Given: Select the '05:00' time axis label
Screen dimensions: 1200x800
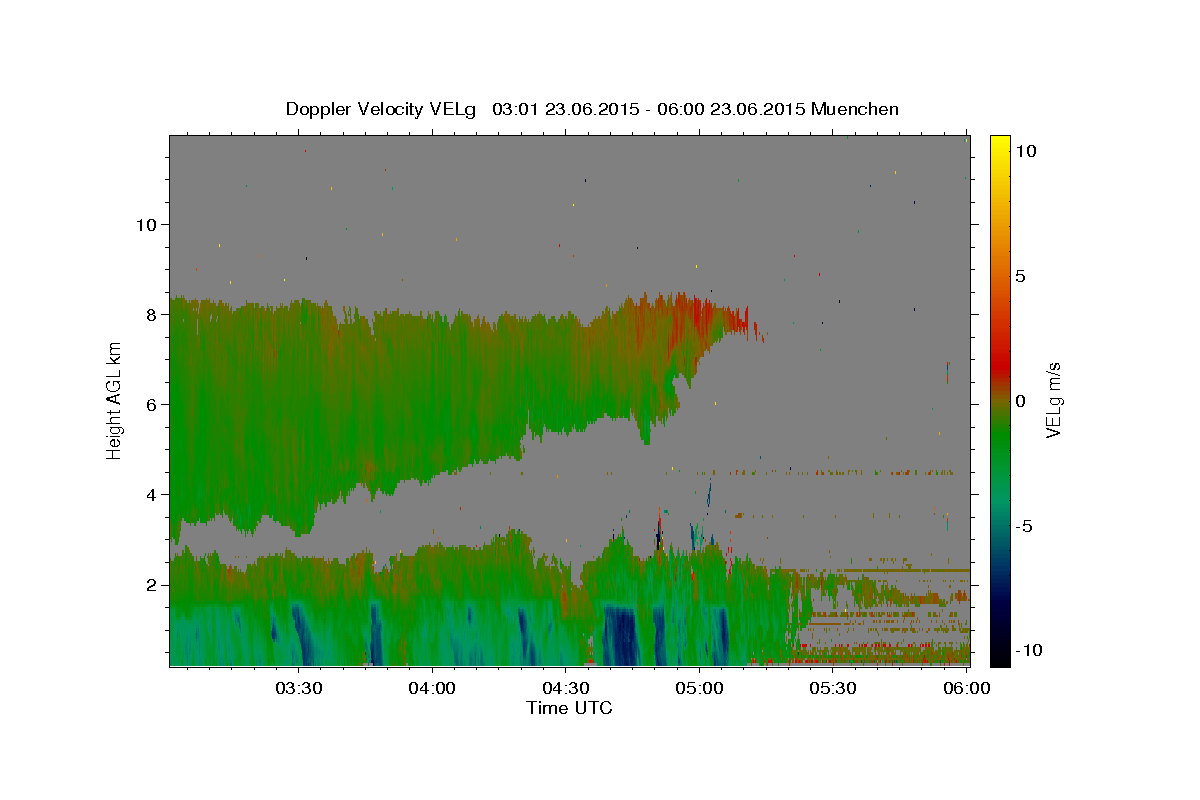Looking at the screenshot, I should pyautogui.click(x=699, y=688).
